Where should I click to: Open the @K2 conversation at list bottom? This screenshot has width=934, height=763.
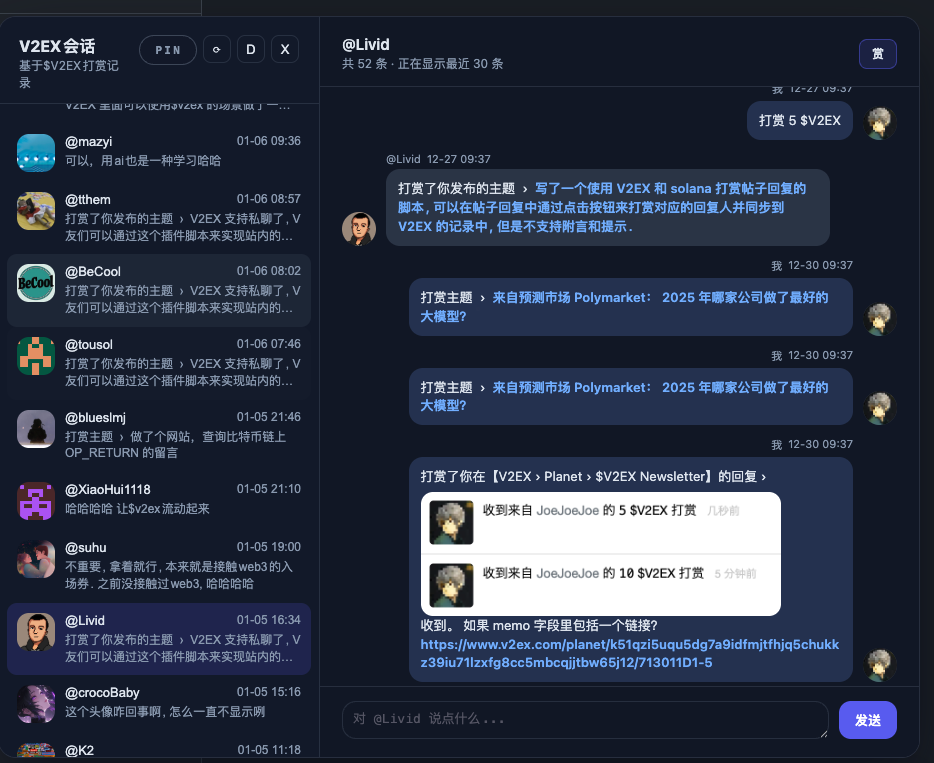[x=180, y=749]
